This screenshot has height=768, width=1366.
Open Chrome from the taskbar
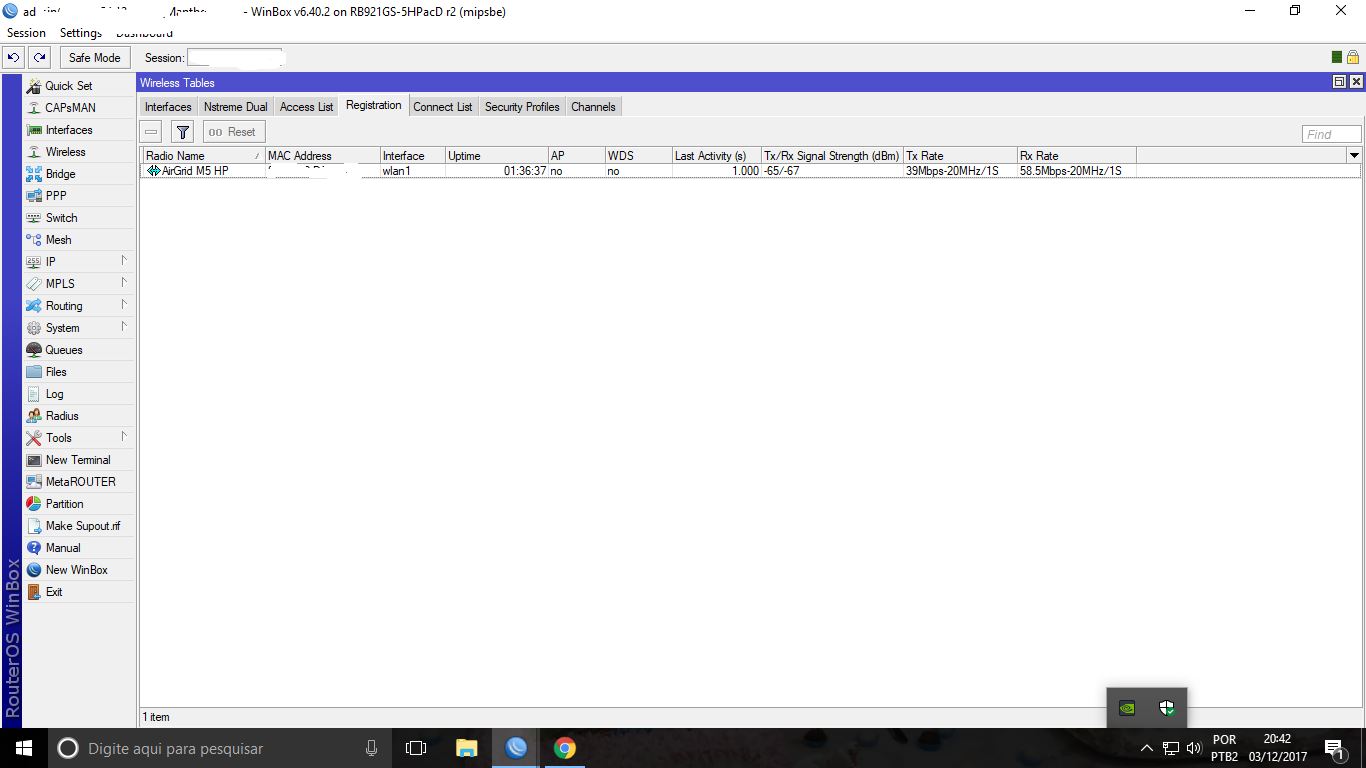click(565, 748)
